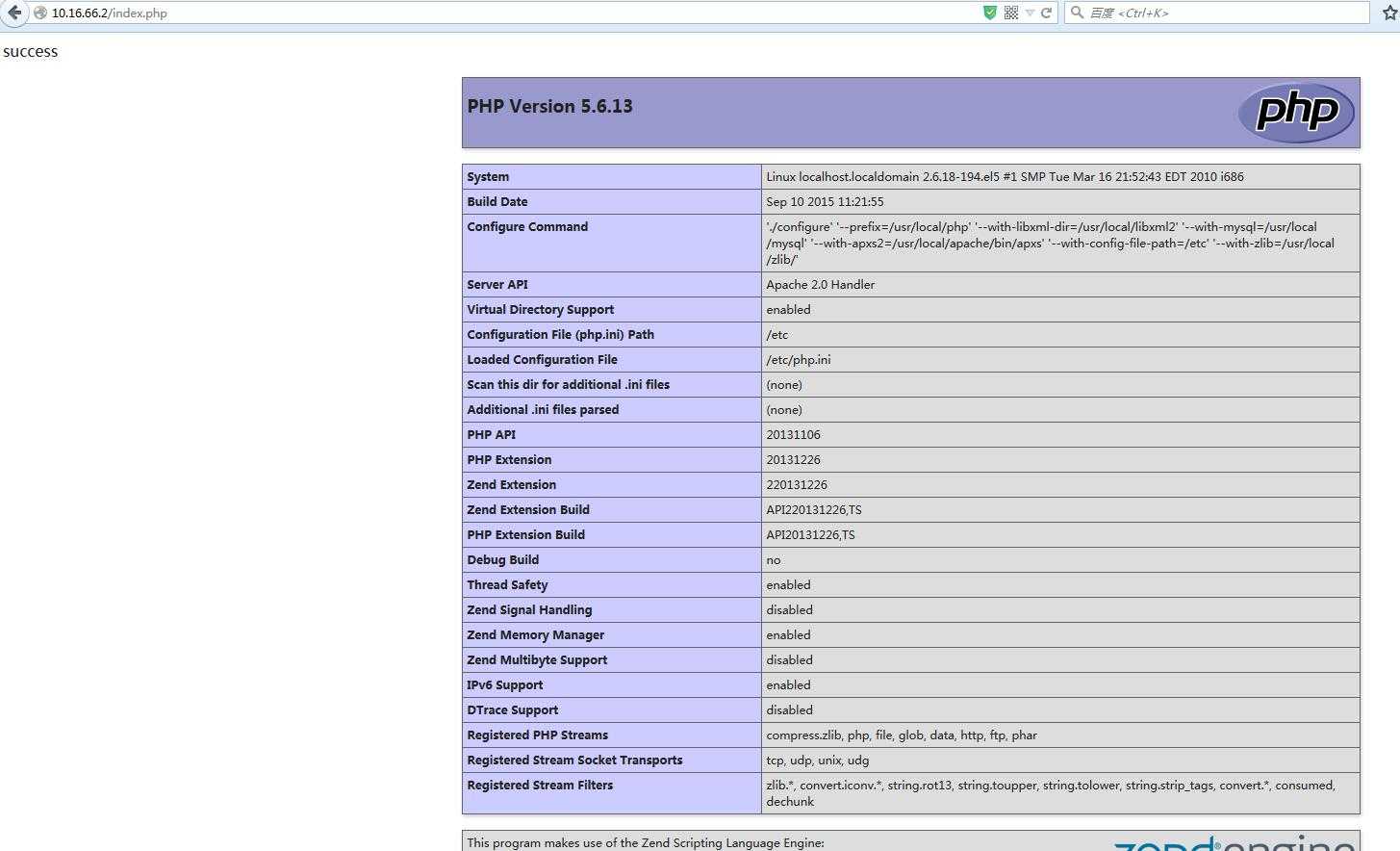Click the 'Build Date' label
The width and height of the screenshot is (1400, 851).
coord(497,202)
